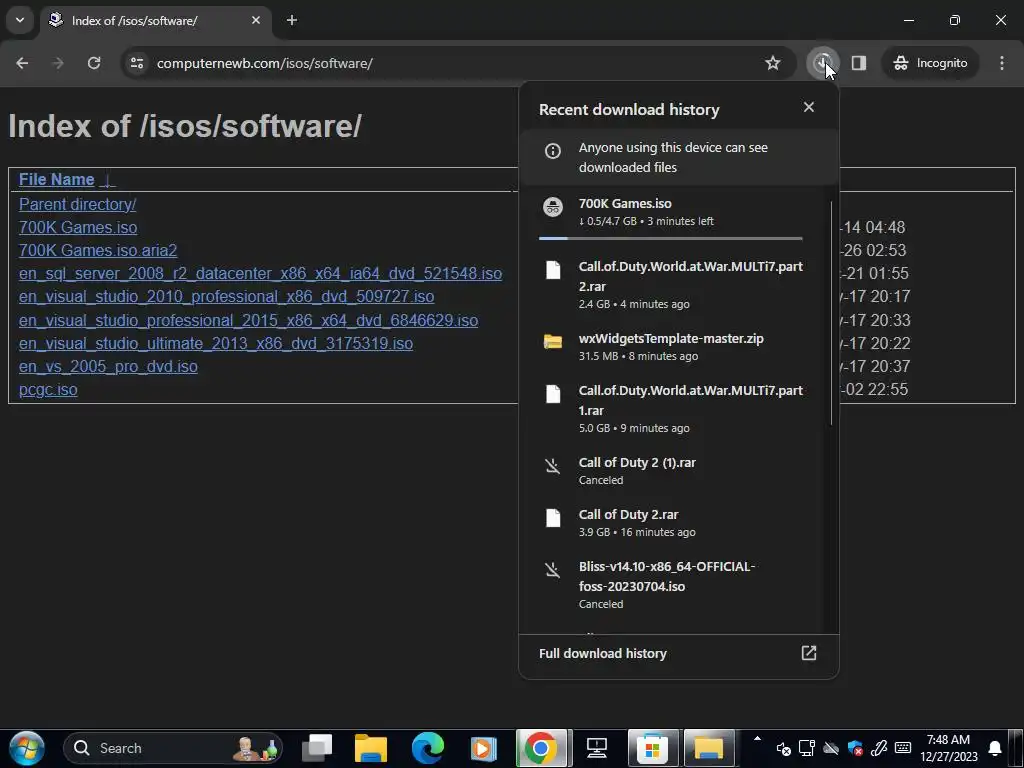Close the Index of /isos/software/ tab
The height and width of the screenshot is (768, 1024).
(x=256, y=20)
